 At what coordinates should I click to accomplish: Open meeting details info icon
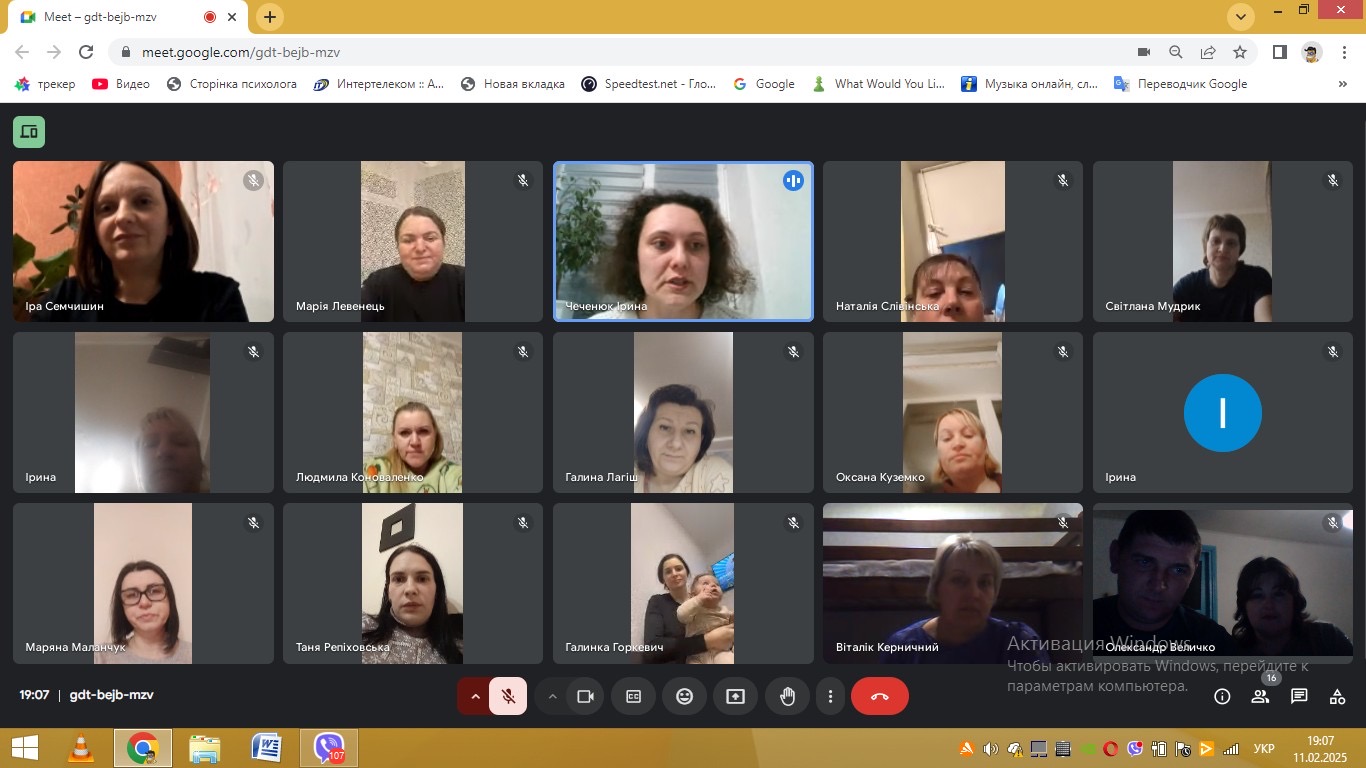coord(1221,697)
